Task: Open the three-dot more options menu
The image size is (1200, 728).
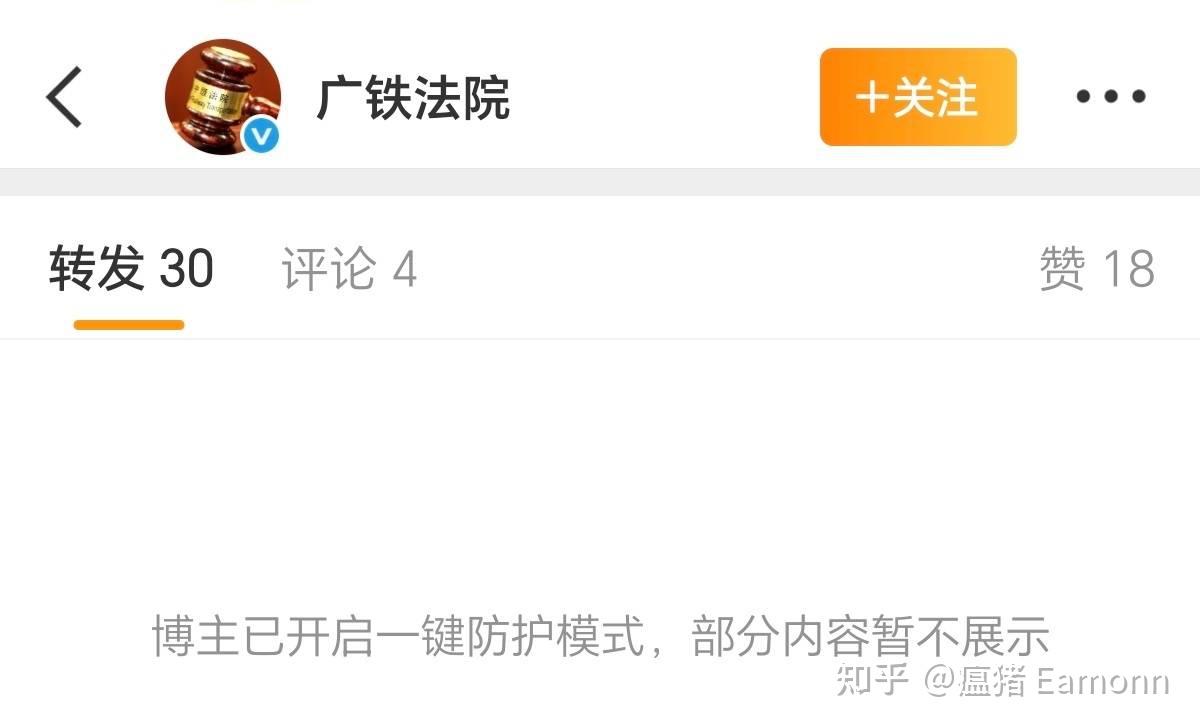Action: coord(1111,97)
